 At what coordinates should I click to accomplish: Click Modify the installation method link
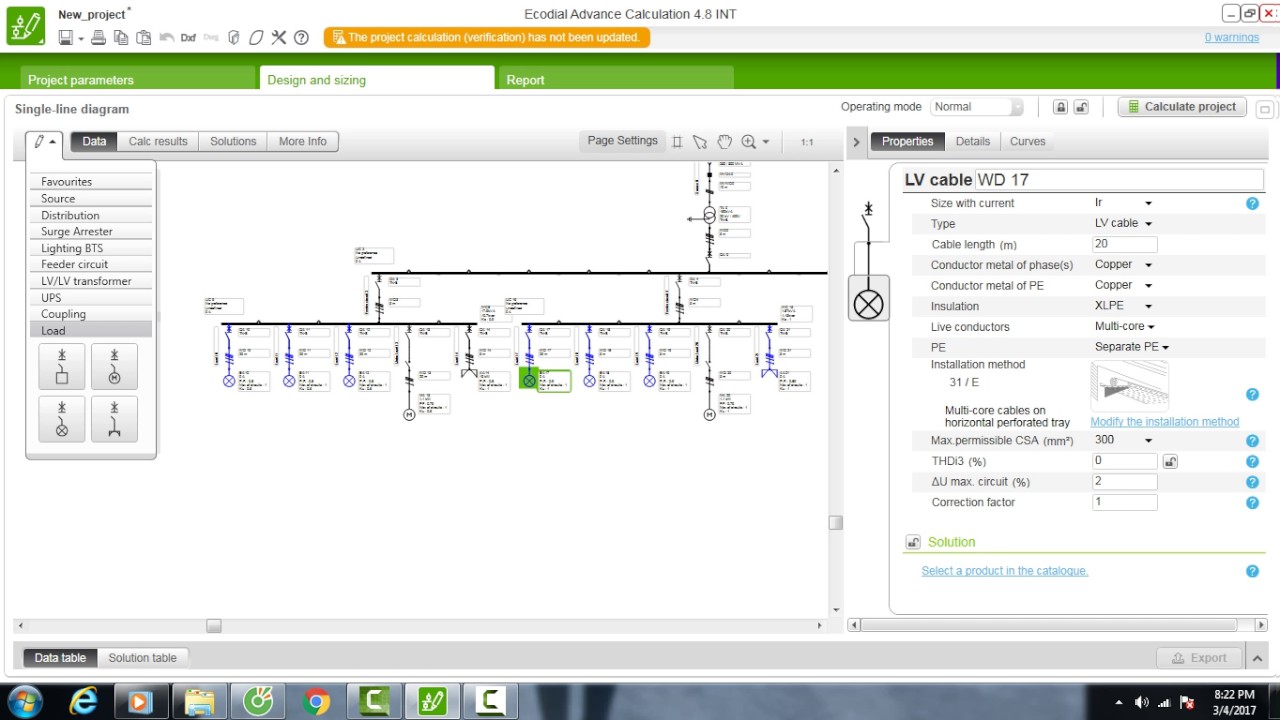point(1165,422)
